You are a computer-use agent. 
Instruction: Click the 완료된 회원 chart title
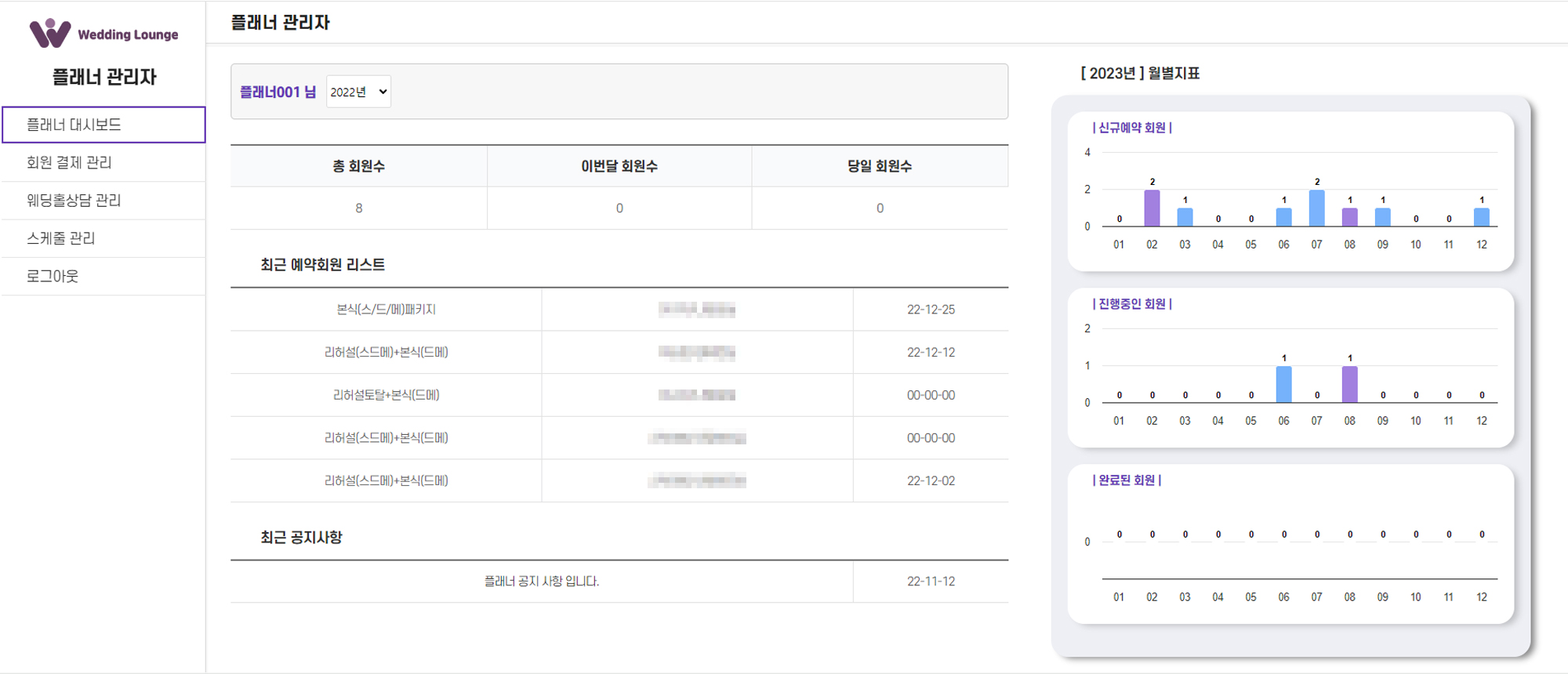[x=1127, y=480]
